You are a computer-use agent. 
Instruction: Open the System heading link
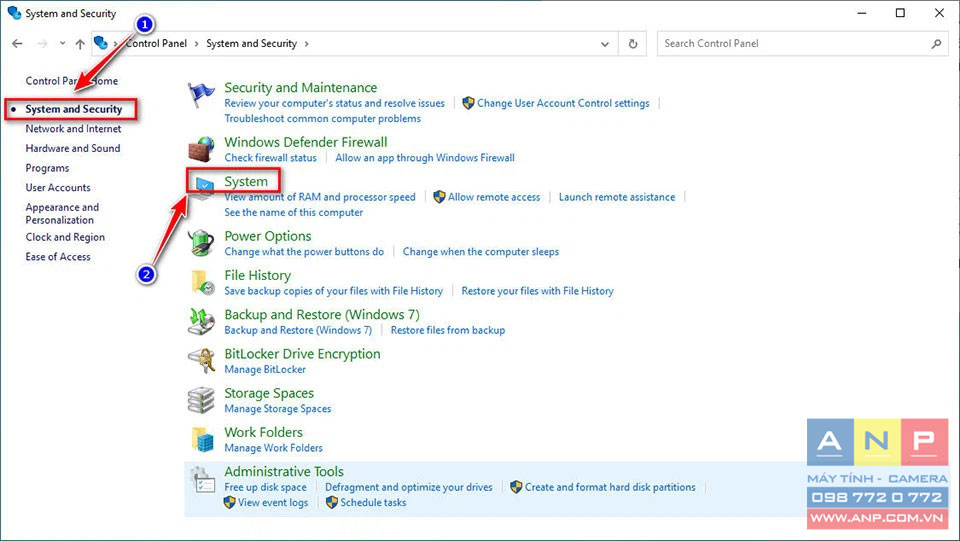pos(246,181)
